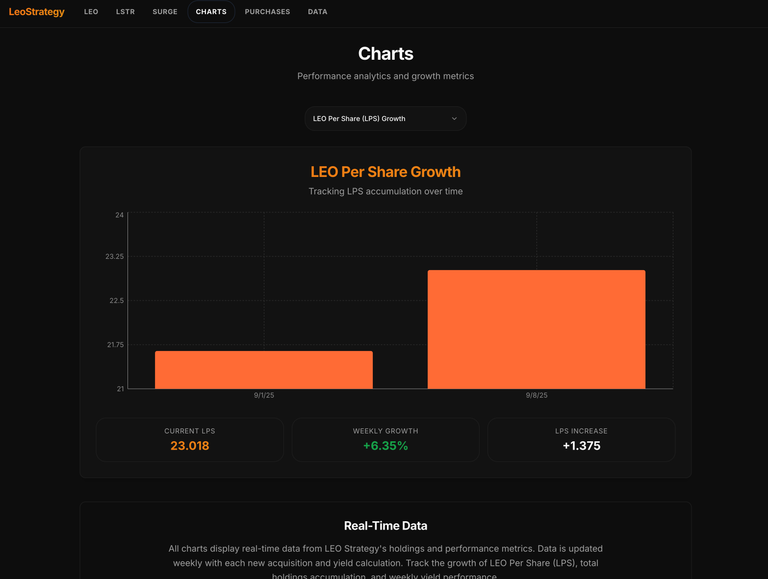Click the WEEKLY GROWTH label
The image size is (768, 579).
(385, 431)
